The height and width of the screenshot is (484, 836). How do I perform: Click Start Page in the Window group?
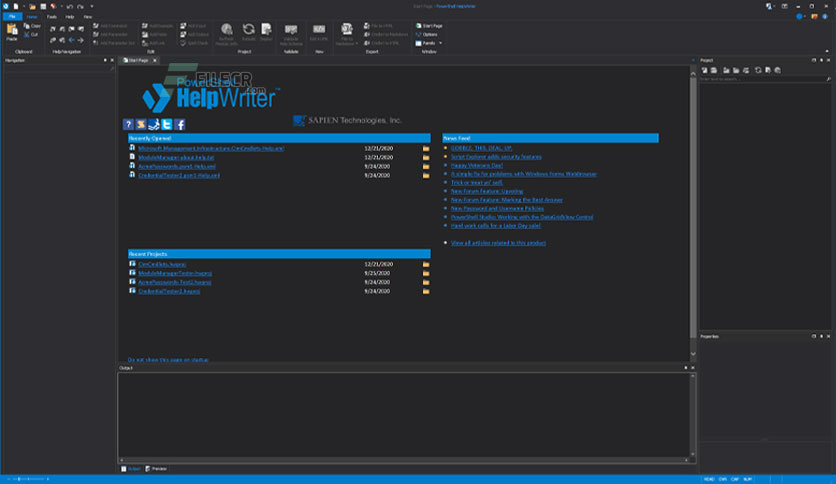(429, 26)
